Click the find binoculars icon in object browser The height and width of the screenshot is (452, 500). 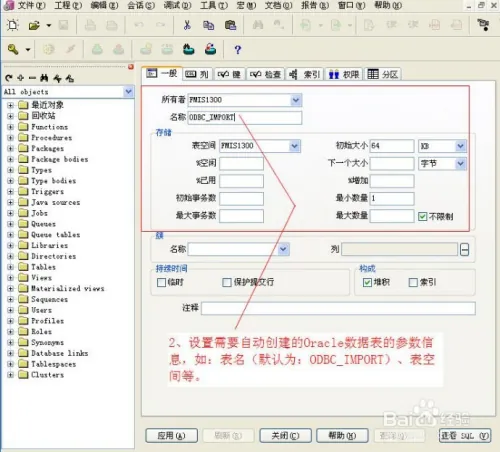44,78
